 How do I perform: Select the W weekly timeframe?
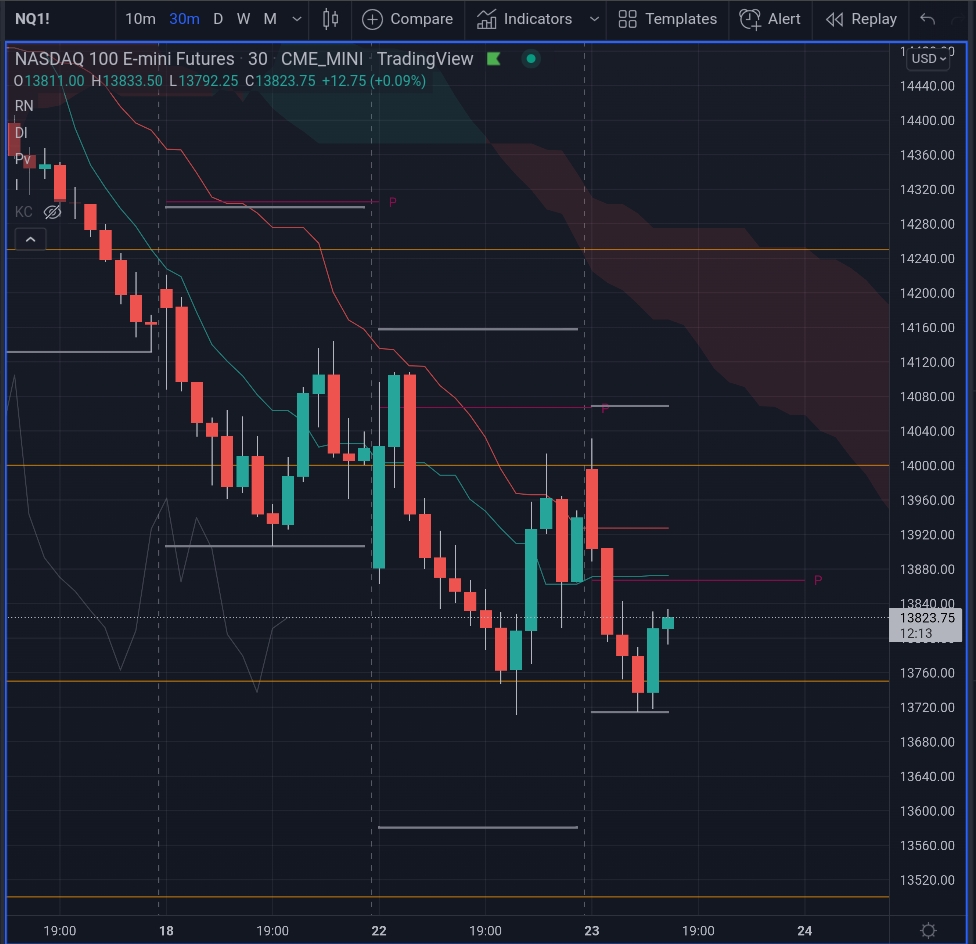point(243,19)
